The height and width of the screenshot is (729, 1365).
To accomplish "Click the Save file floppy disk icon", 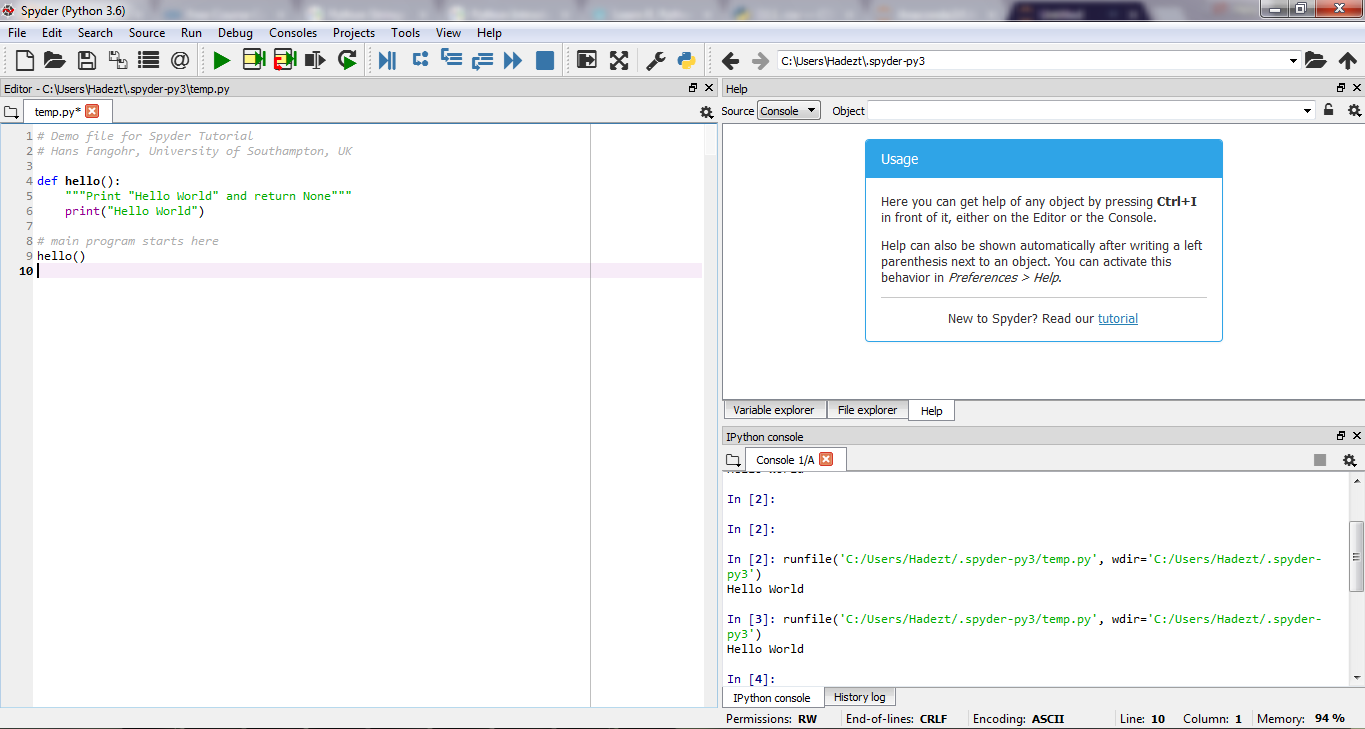I will click(x=87, y=60).
